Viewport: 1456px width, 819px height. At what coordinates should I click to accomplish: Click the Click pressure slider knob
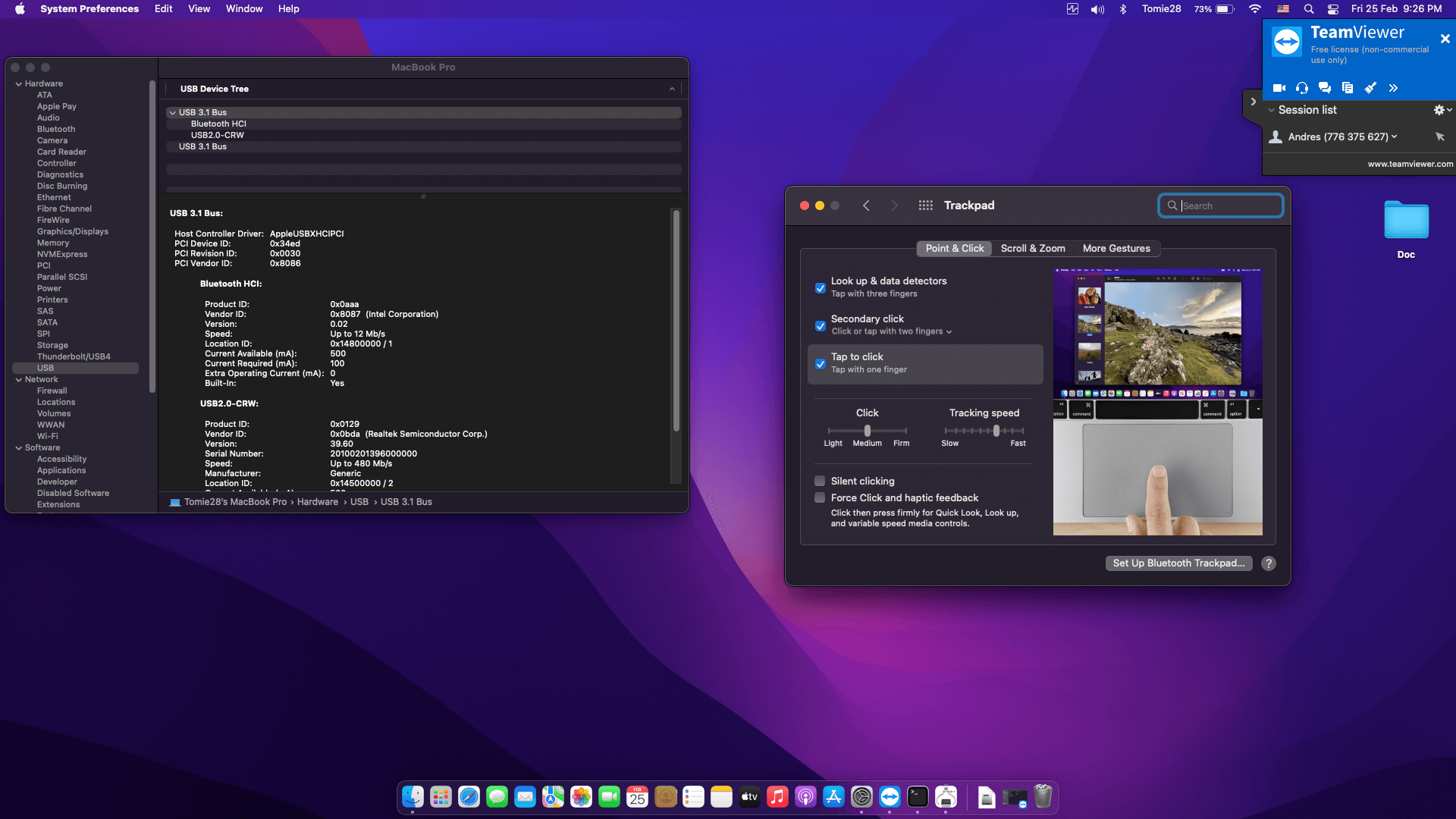click(x=868, y=431)
